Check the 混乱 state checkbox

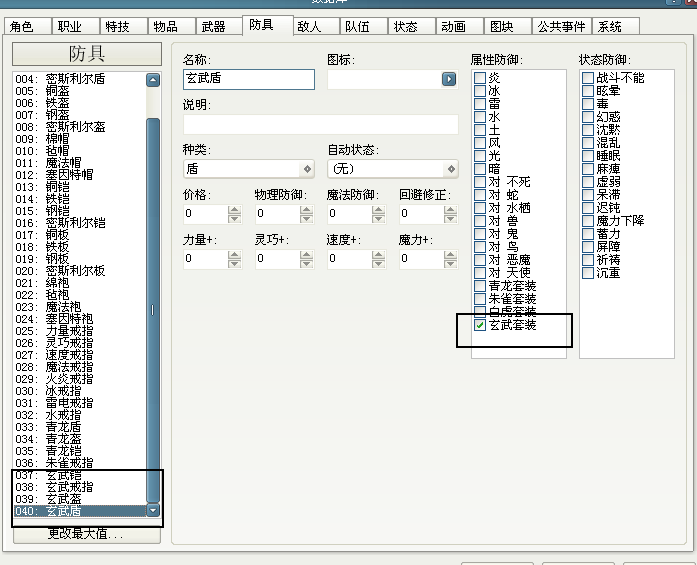[x=588, y=143]
